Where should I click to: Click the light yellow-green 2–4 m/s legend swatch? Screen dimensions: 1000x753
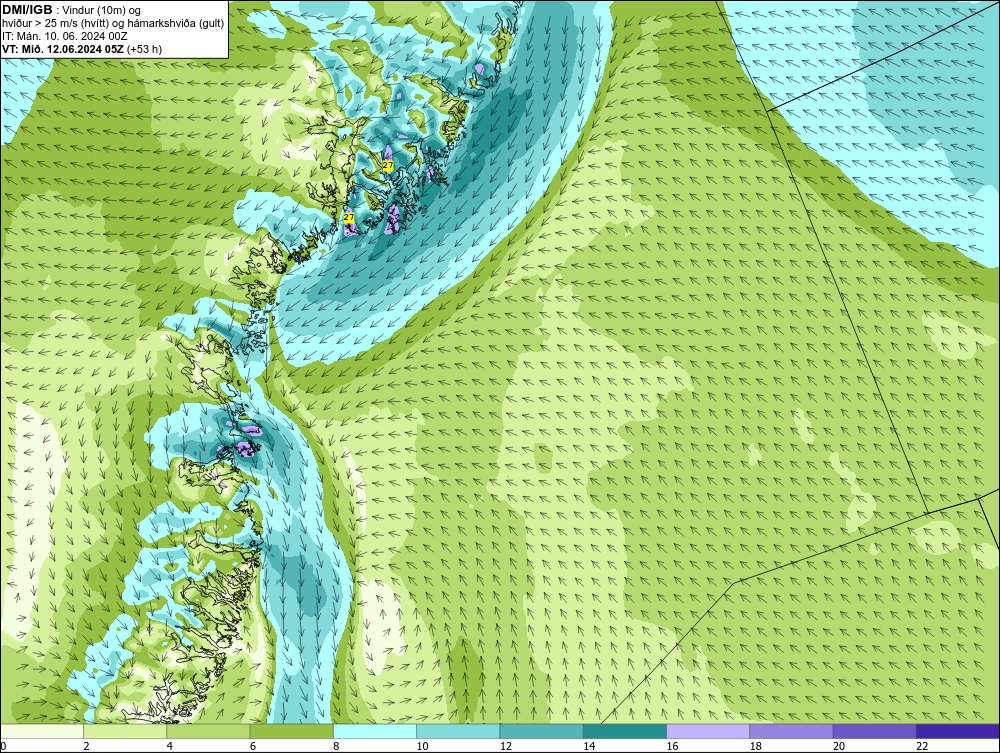(x=125, y=731)
